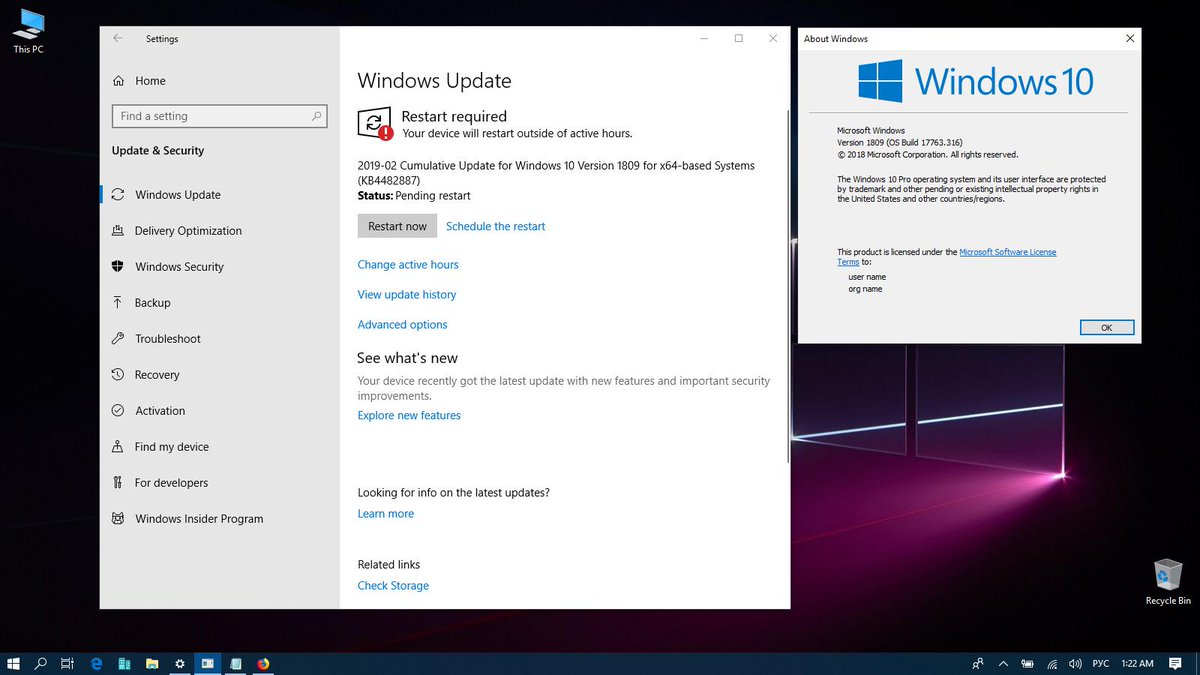Switch to the Settings taskbar icon
This screenshot has height=675, width=1200.
(180, 663)
